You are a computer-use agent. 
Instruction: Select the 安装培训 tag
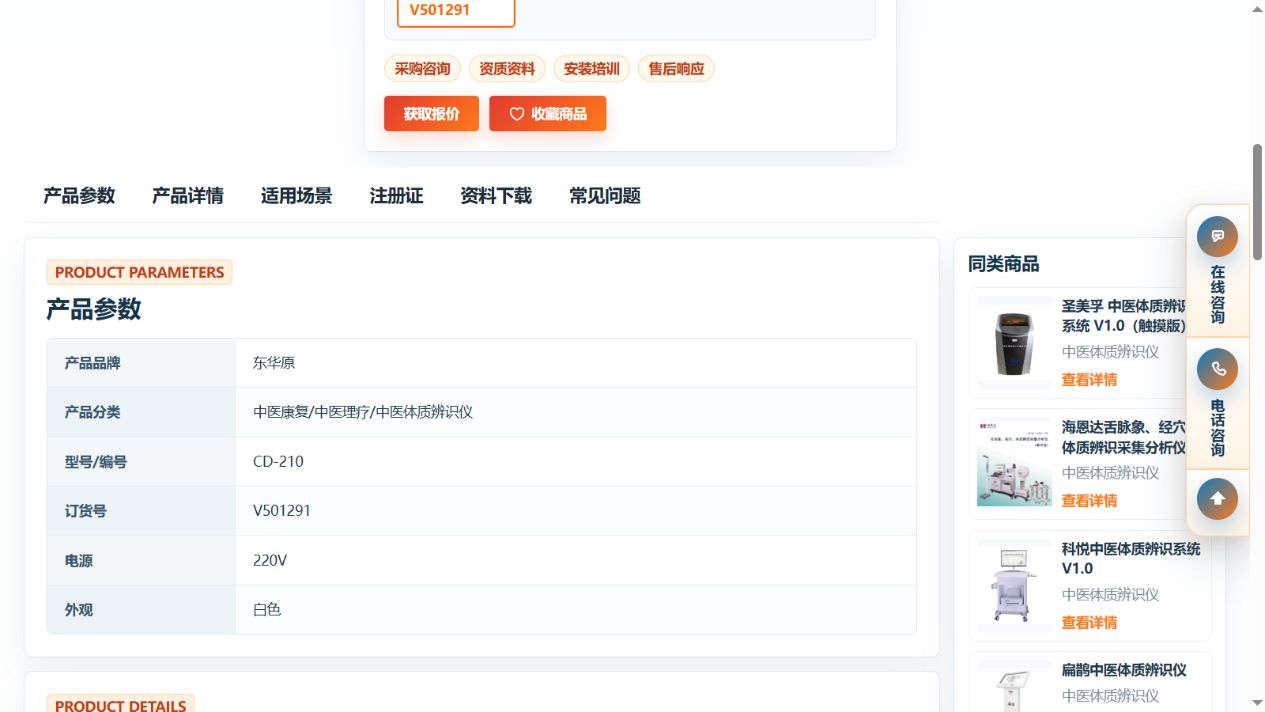[591, 69]
